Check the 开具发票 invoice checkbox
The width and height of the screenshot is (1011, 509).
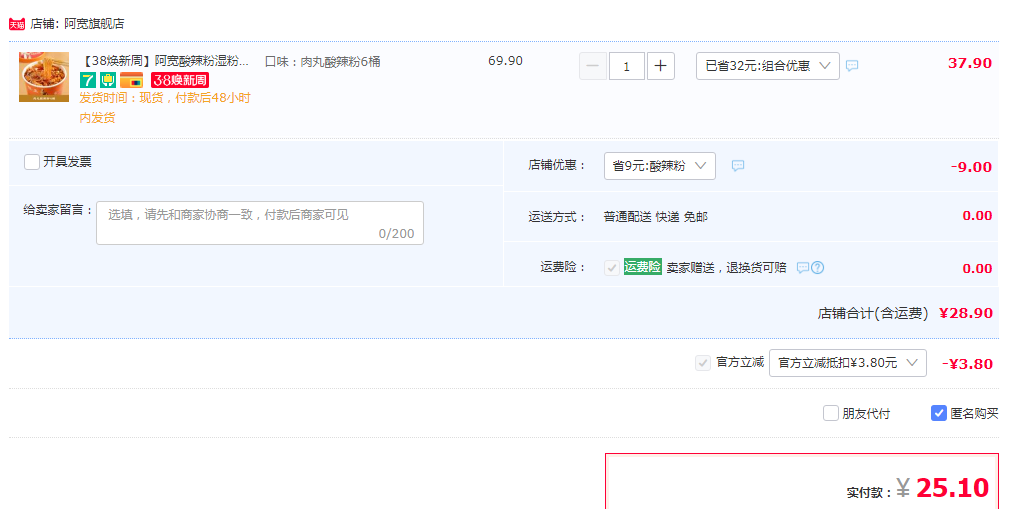(x=32, y=162)
